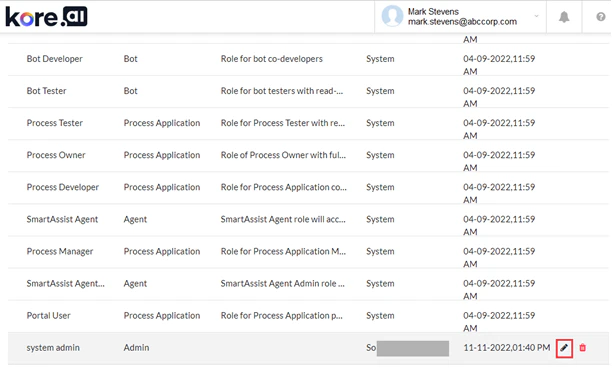This screenshot has width=614, height=374.
Task: Select the Process Owner role name
Action: point(56,155)
